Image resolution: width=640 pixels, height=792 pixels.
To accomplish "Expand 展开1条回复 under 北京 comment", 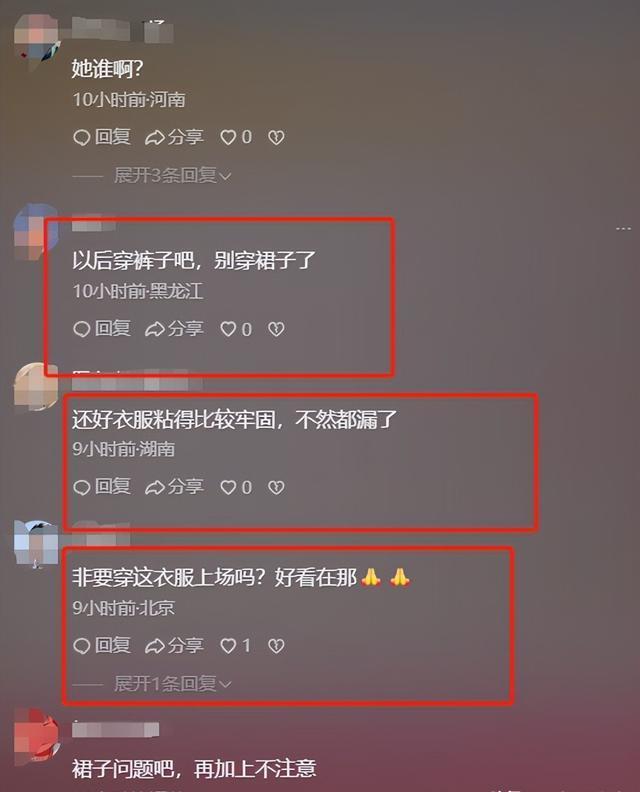I will point(172,684).
